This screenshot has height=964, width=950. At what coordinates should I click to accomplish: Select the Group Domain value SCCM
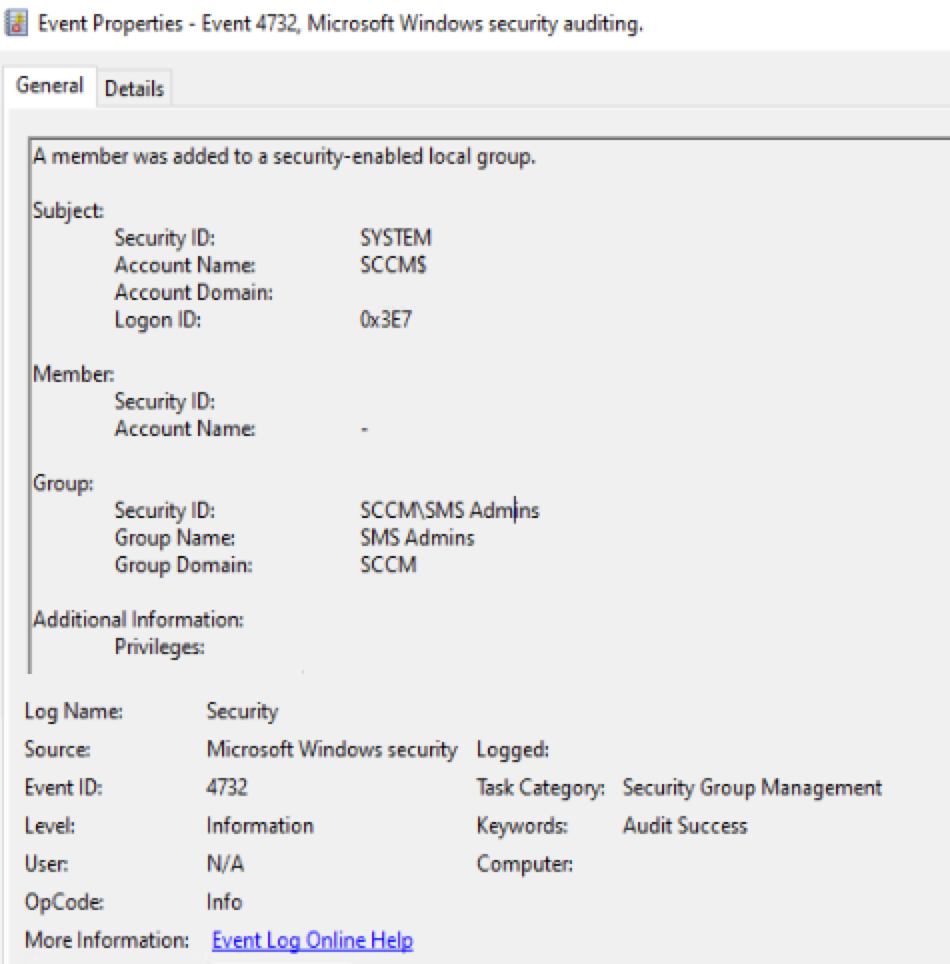point(389,564)
